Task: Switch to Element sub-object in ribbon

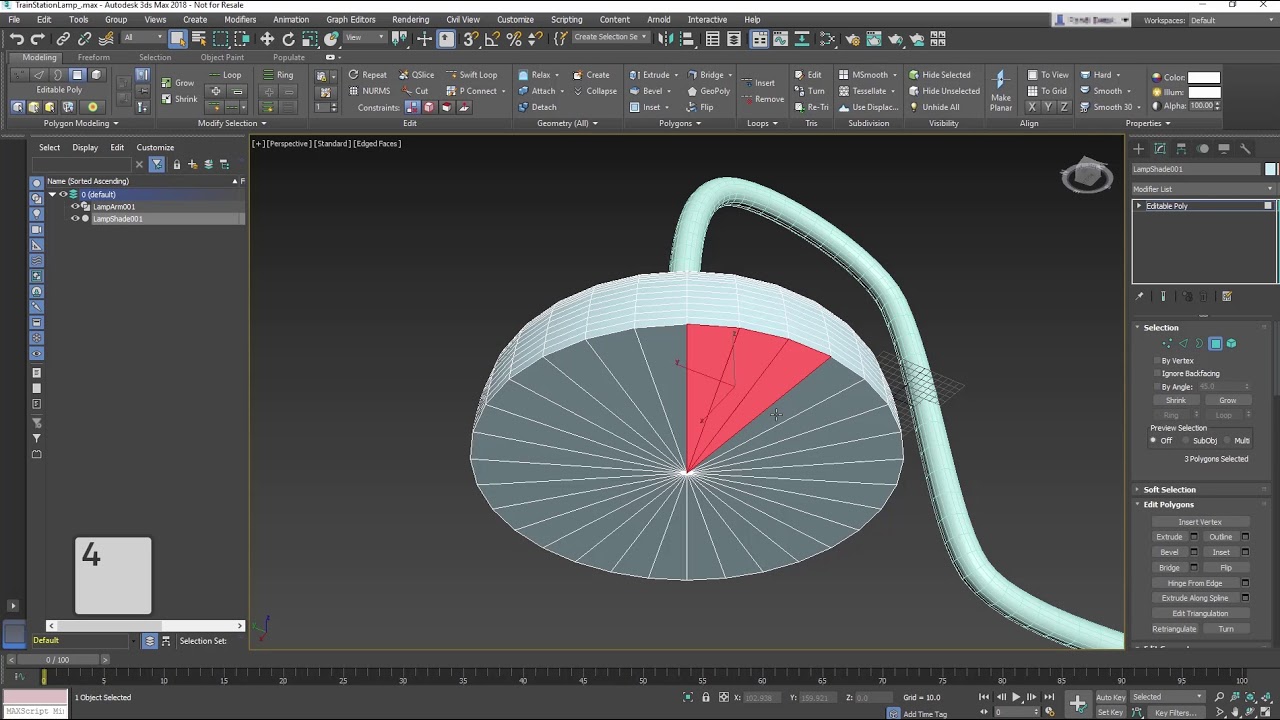Action: [x=96, y=75]
